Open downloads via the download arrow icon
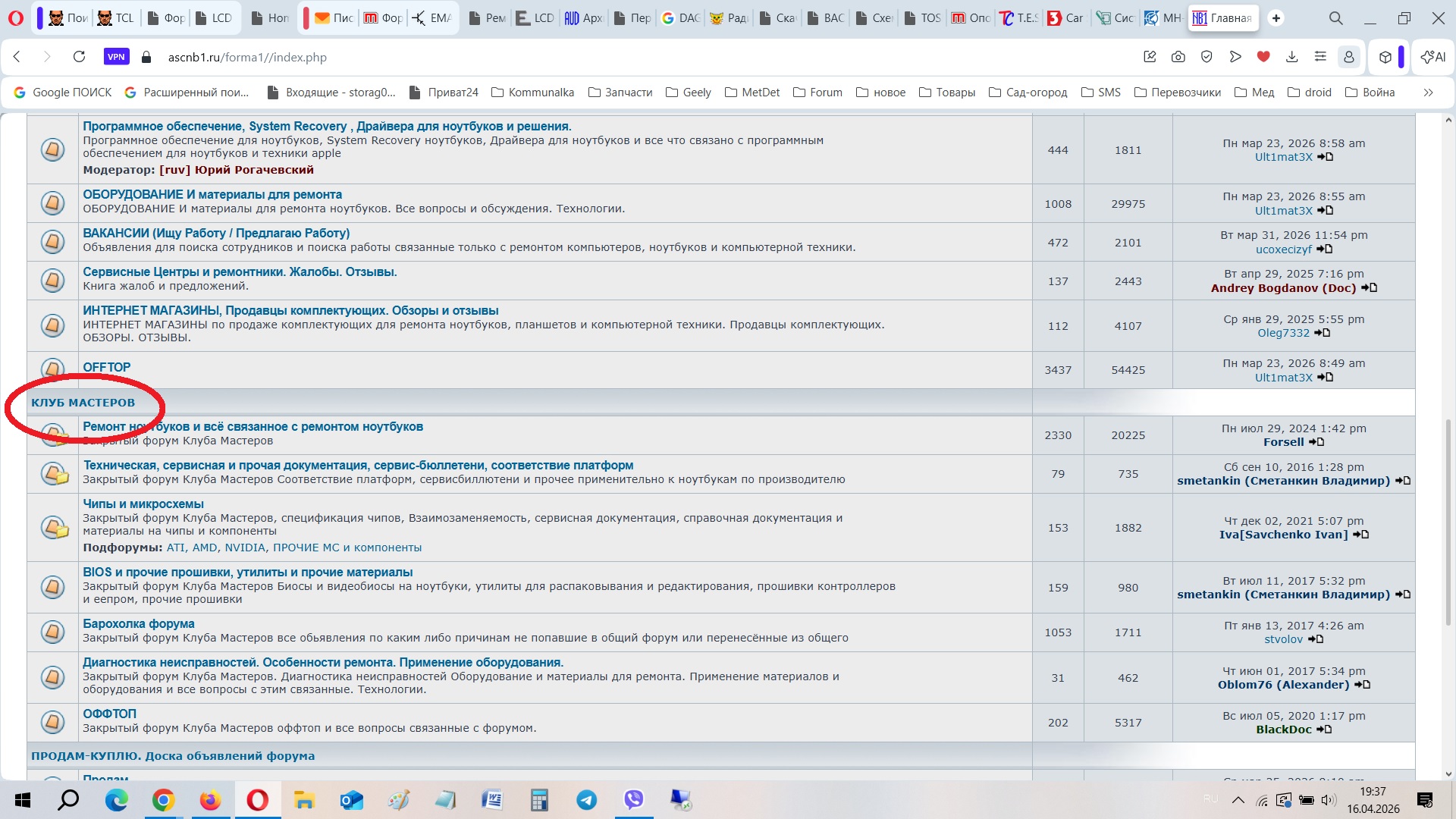Viewport: 1456px width, 819px height. coord(1292,57)
